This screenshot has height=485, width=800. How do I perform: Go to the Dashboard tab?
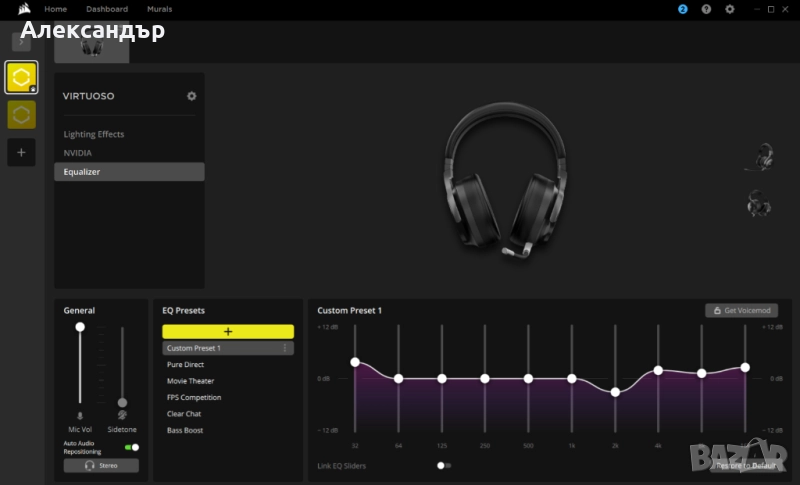point(107,9)
